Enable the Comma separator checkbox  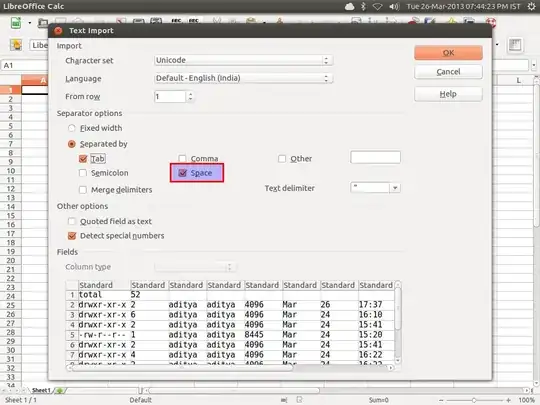coord(182,159)
